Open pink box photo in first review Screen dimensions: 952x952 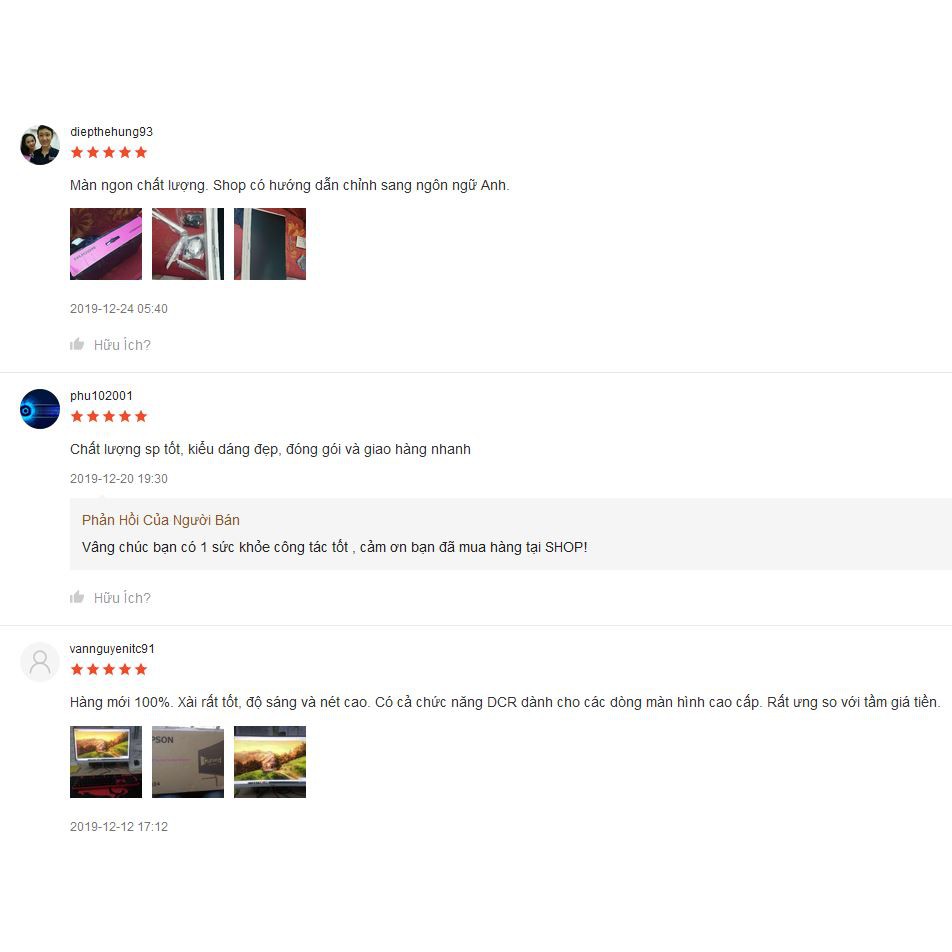click(x=106, y=244)
